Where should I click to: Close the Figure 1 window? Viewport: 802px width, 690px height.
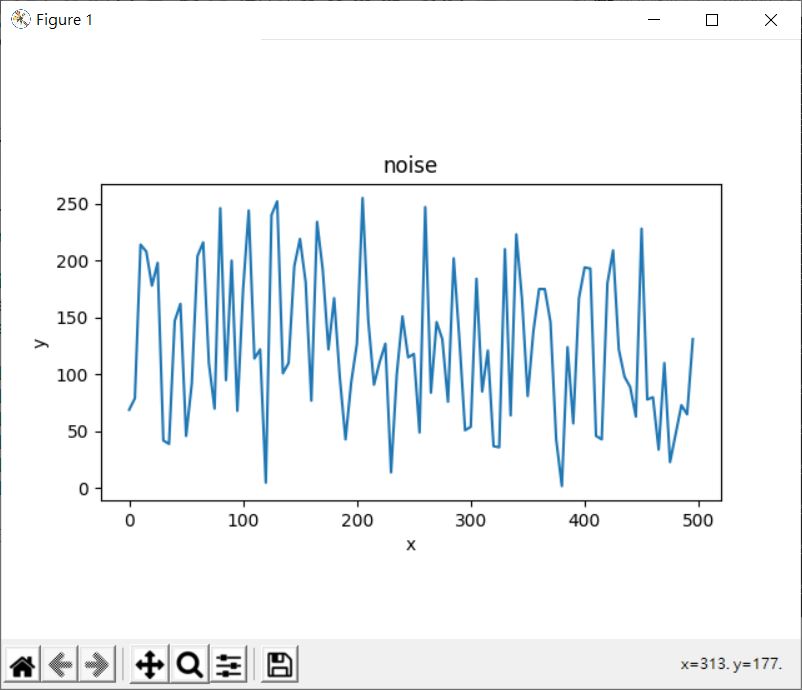[x=771, y=19]
